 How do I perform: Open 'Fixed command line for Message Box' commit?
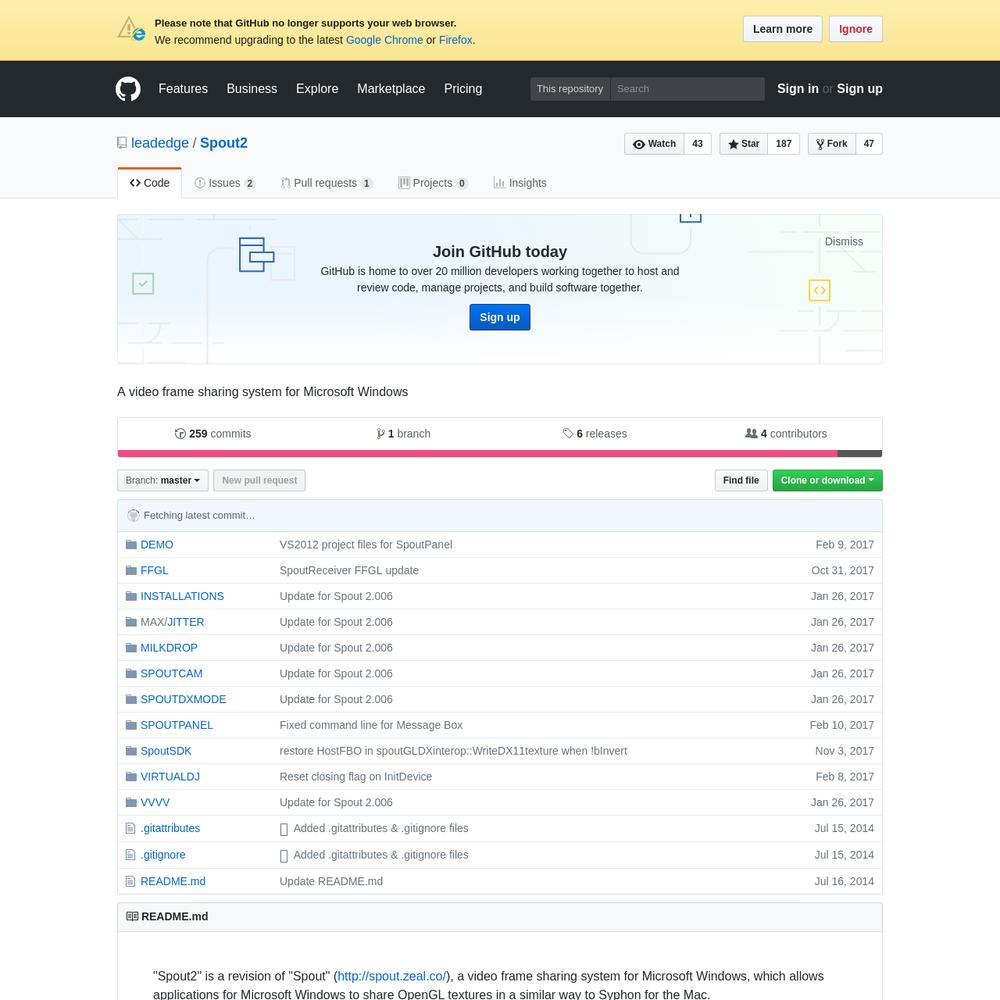(x=371, y=725)
